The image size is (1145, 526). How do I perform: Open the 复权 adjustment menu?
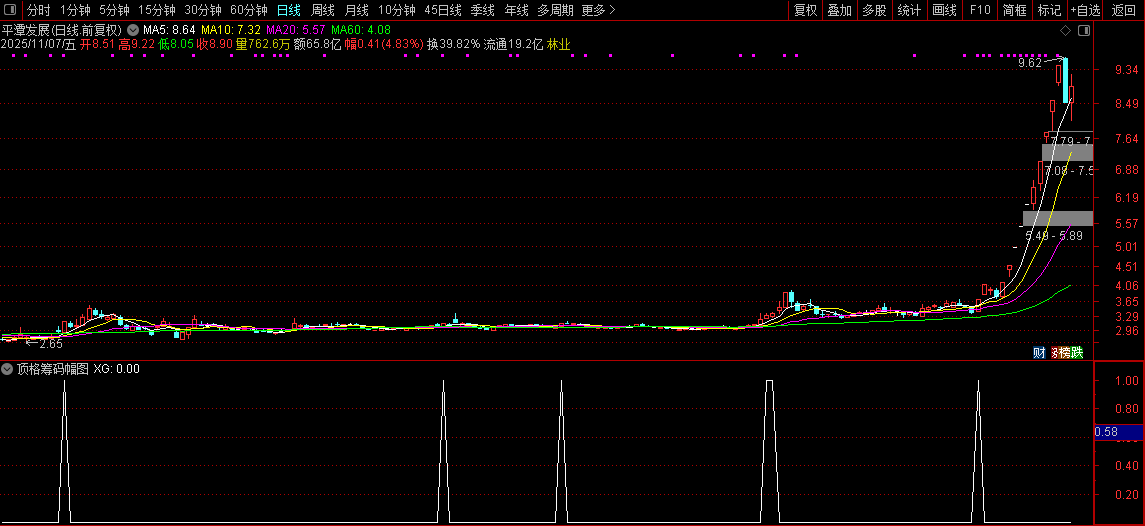(805, 10)
